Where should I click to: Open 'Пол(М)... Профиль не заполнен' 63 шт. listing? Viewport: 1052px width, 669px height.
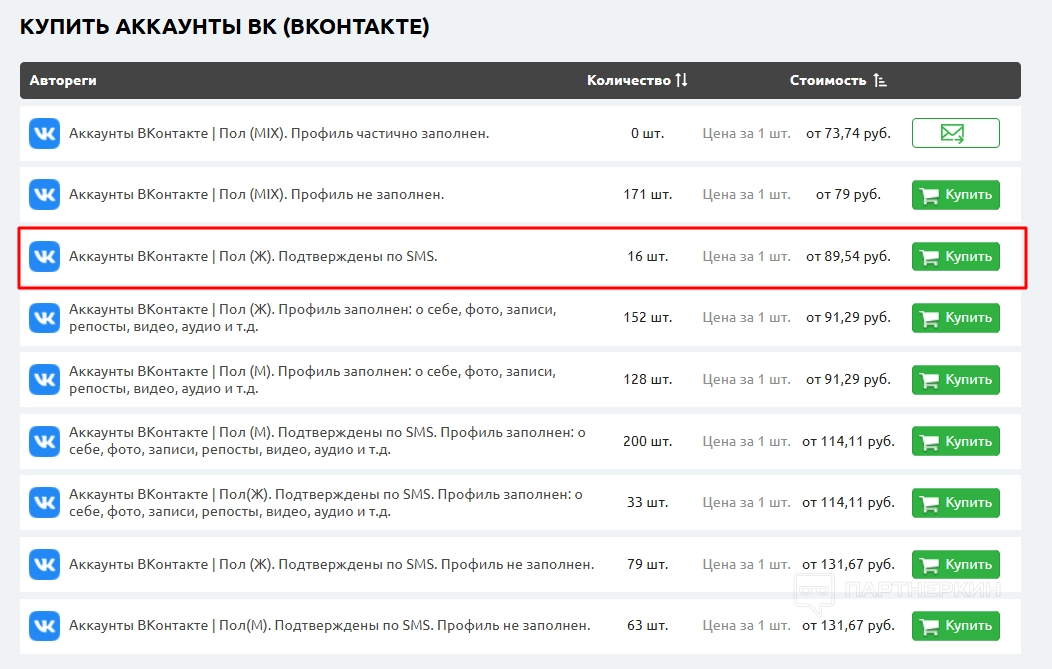point(329,625)
